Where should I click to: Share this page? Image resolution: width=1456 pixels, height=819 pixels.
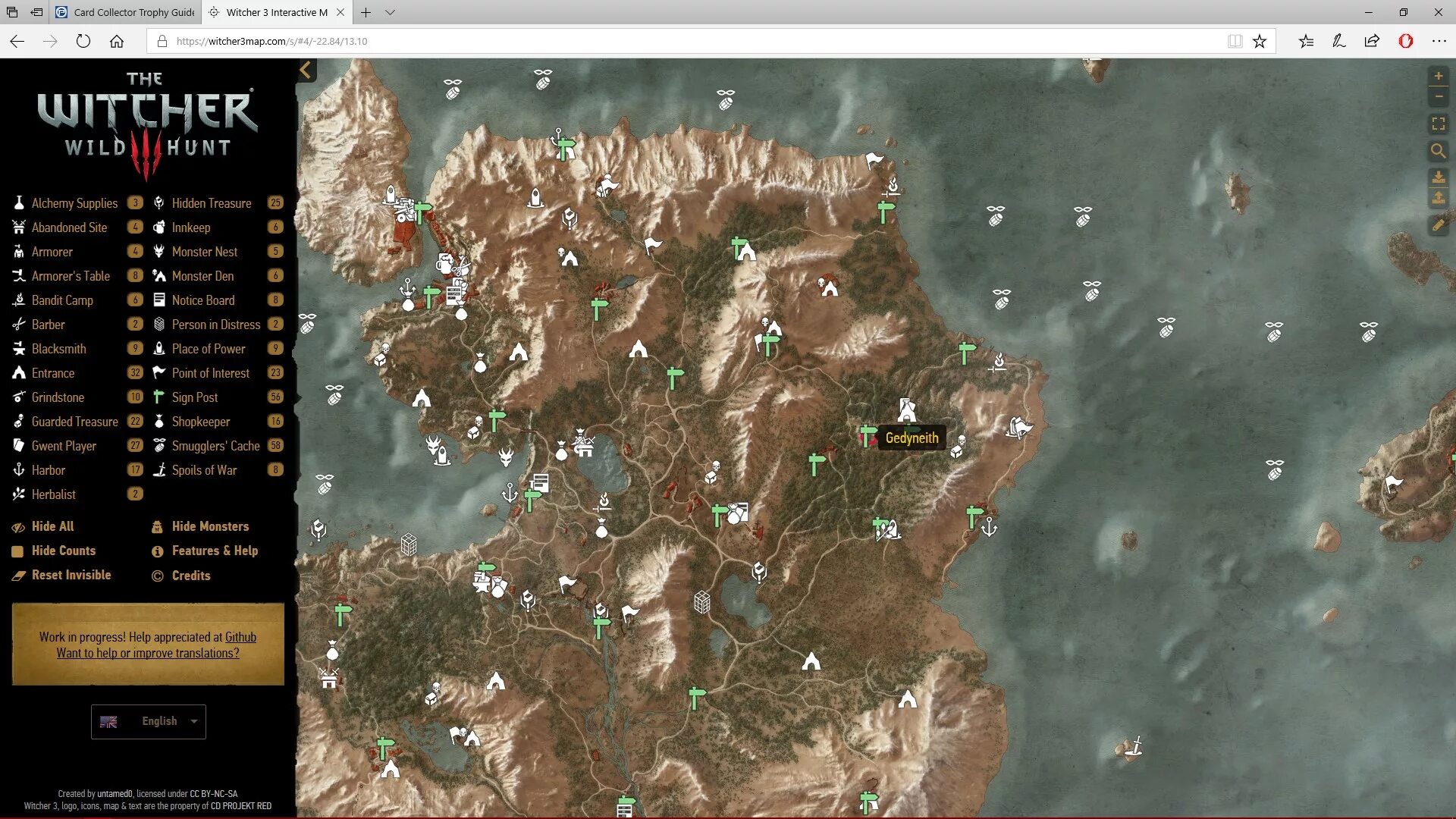click(x=1372, y=42)
